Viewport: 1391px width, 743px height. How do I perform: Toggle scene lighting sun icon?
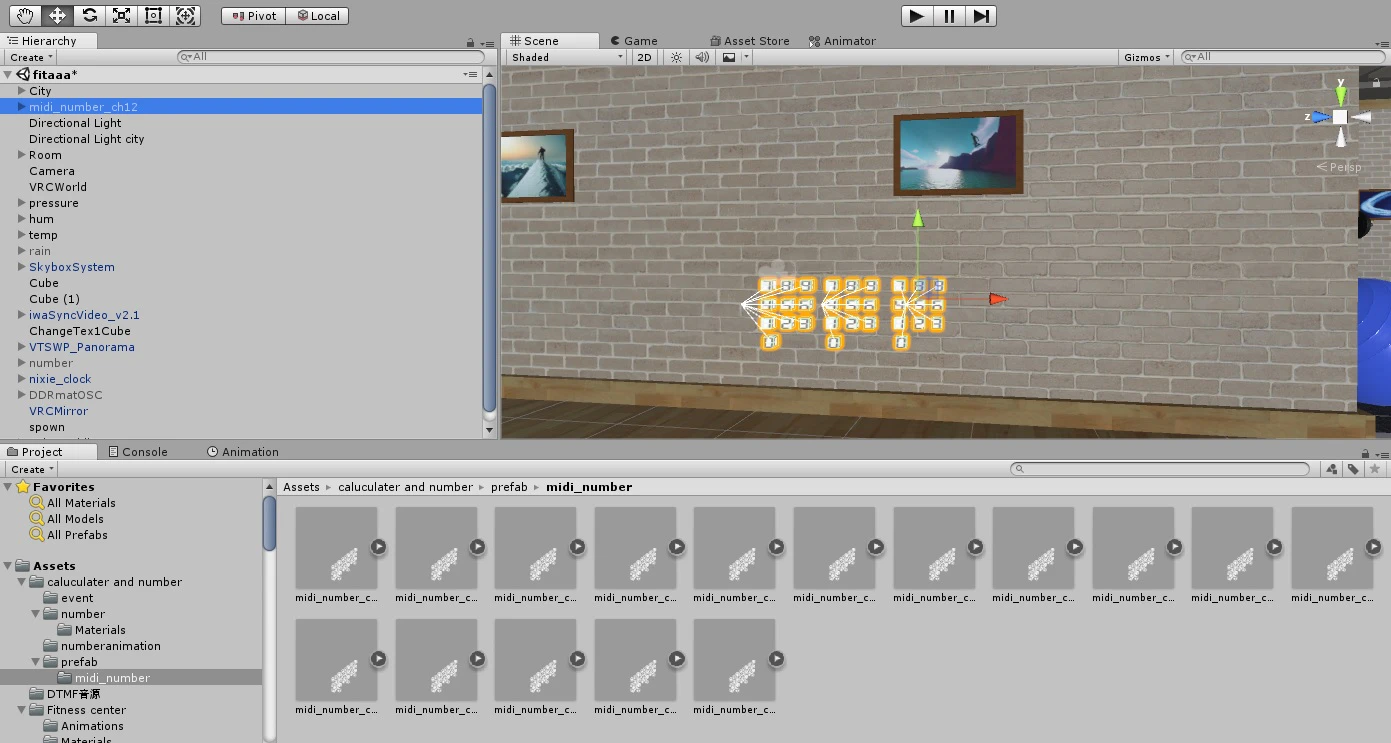677,57
